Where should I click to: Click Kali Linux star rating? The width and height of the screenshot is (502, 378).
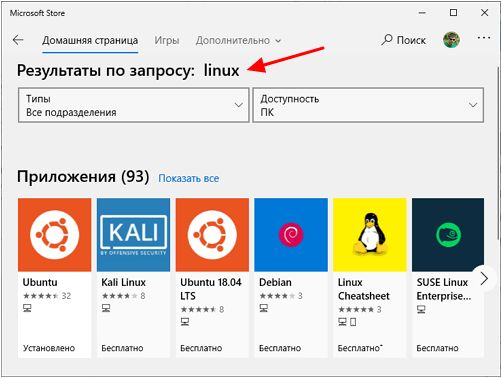[123, 296]
